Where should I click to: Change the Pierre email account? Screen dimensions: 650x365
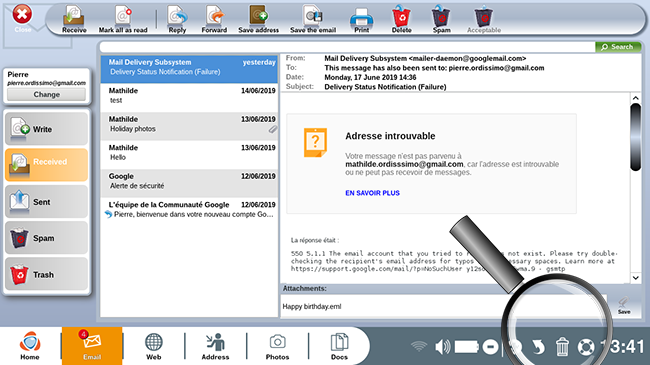46,95
